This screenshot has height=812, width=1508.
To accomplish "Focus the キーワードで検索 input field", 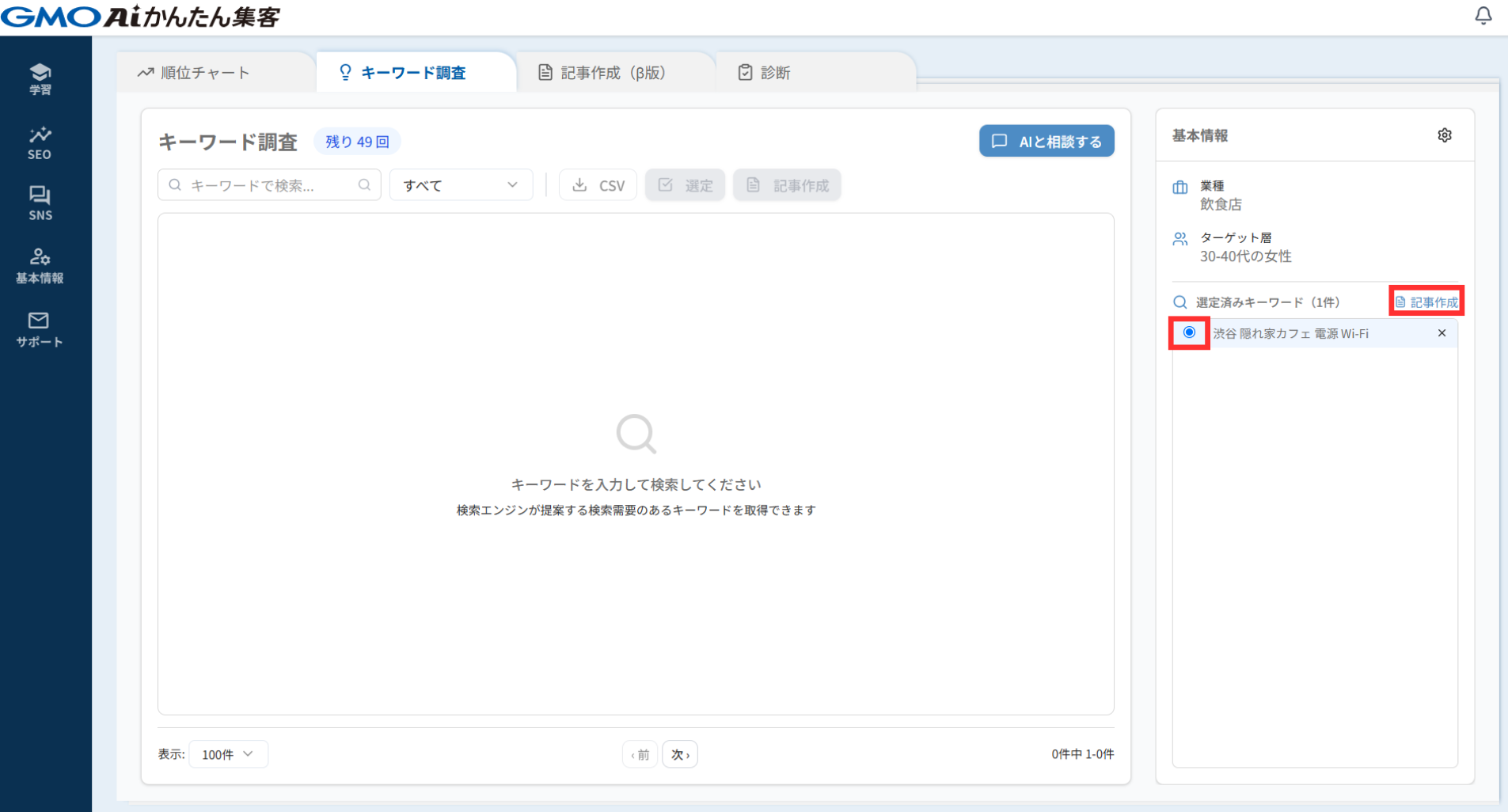I will coord(261,185).
